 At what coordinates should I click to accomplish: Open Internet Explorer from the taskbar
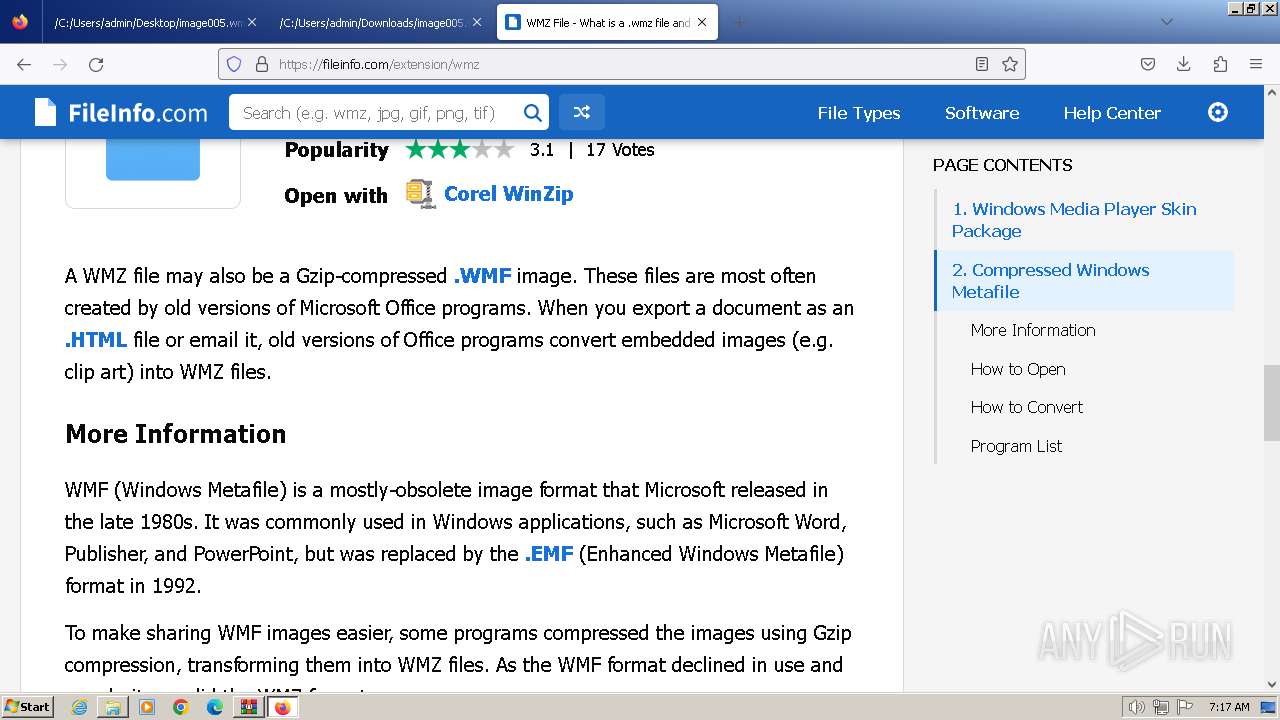[x=80, y=707]
